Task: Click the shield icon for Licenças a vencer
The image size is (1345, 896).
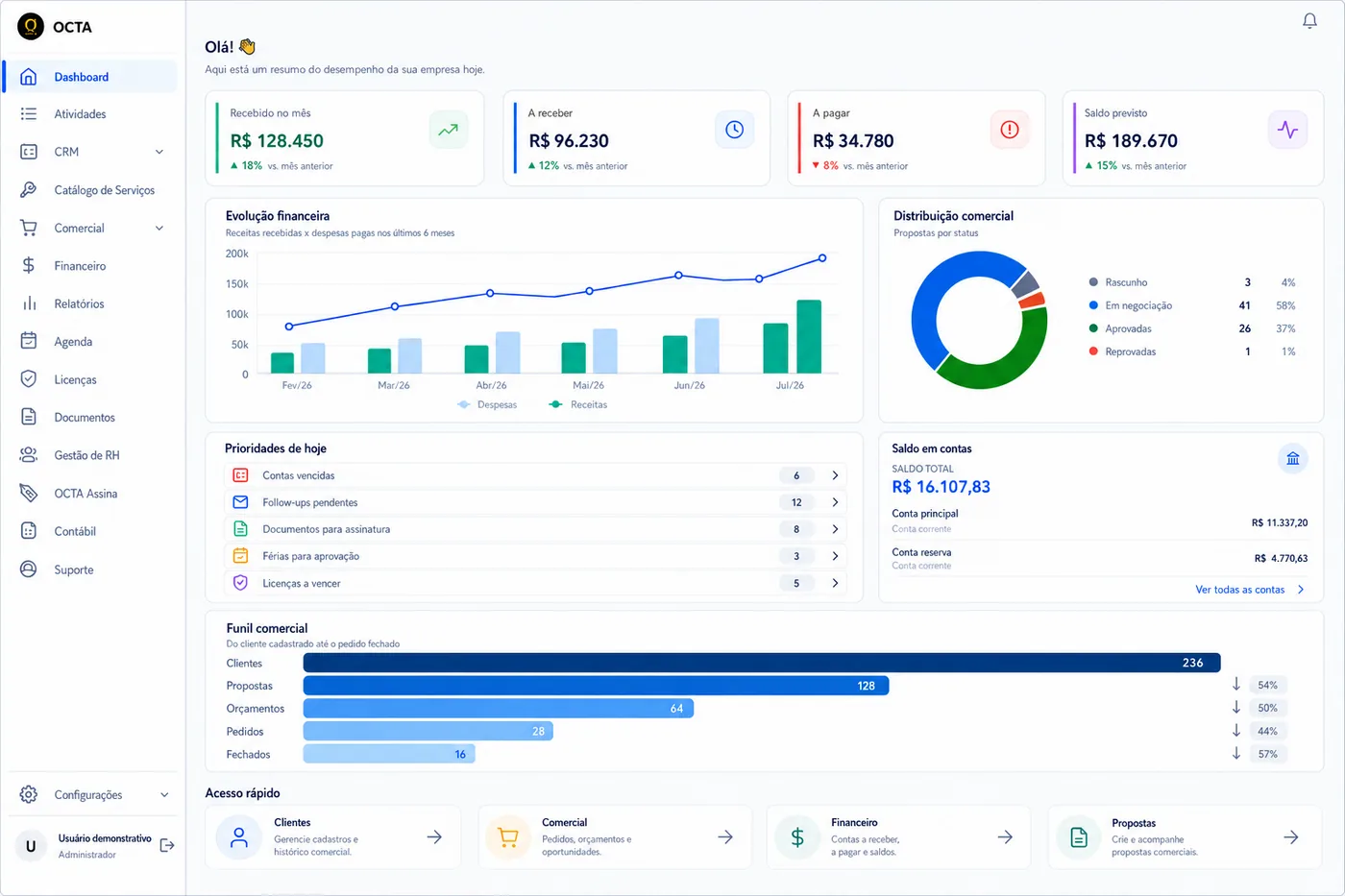Action: pyautogui.click(x=240, y=583)
